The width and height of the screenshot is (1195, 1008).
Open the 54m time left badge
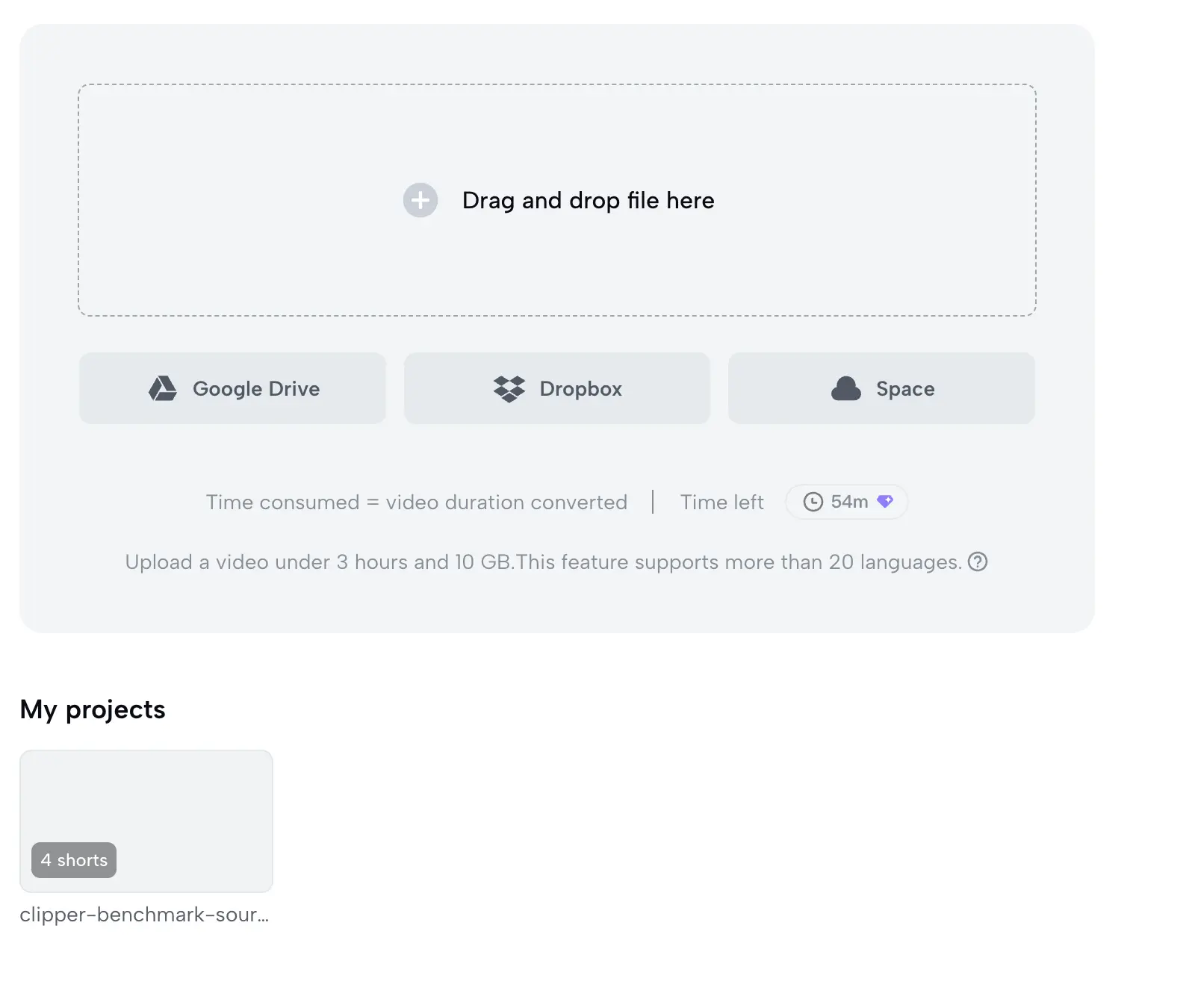coord(846,502)
